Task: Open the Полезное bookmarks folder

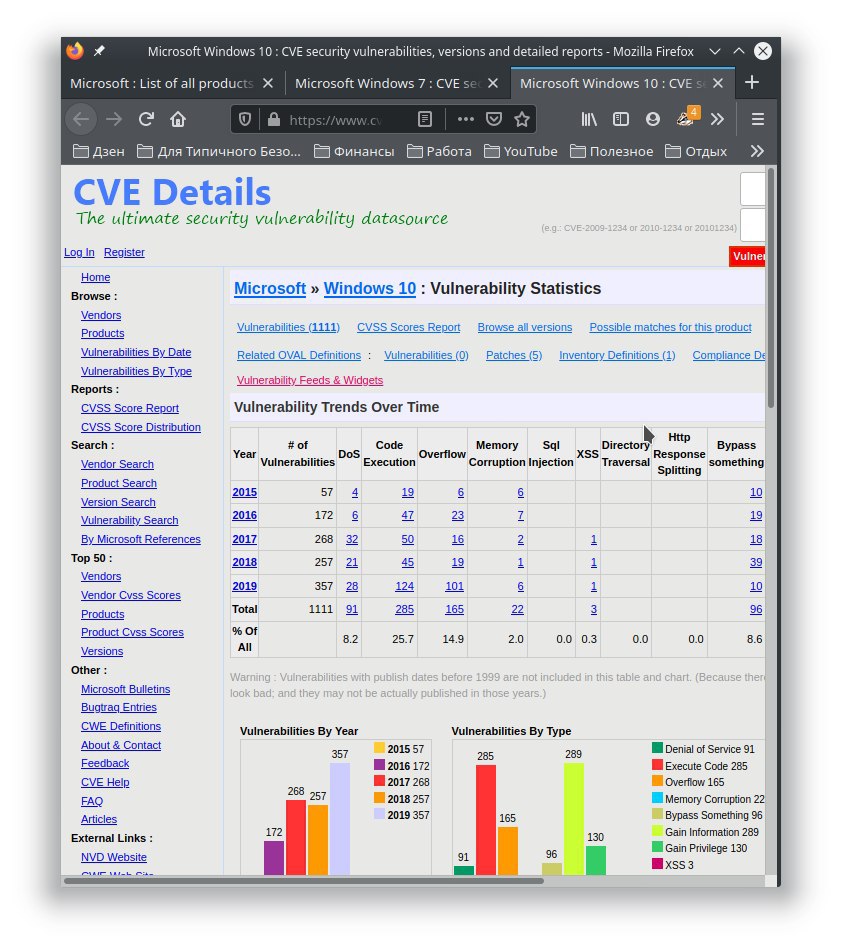Action: (x=612, y=151)
